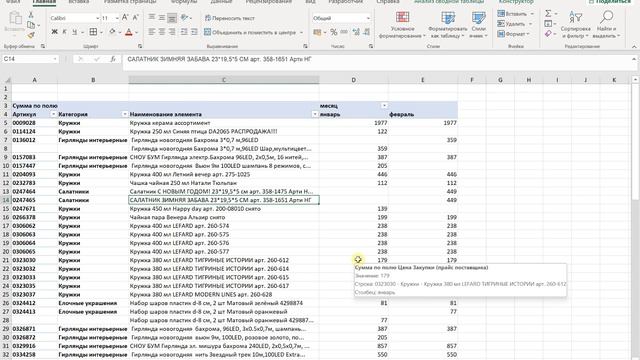This screenshot has width=640, height=360.
Task: Open the merge and center dropdown arrow
Action: (x=302, y=32)
